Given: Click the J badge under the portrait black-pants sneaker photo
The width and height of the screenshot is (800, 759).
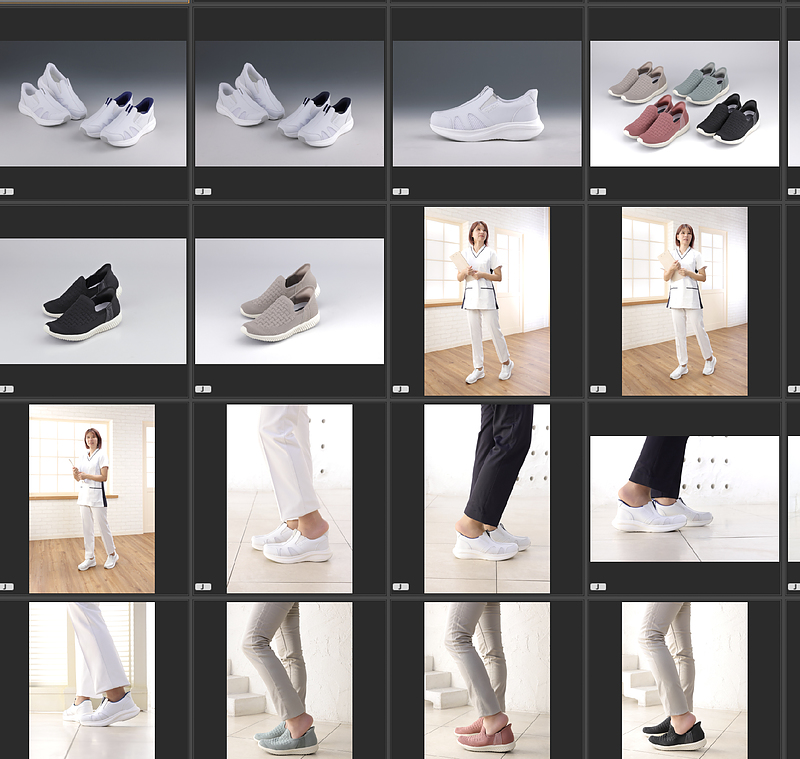Looking at the screenshot, I should (401, 586).
